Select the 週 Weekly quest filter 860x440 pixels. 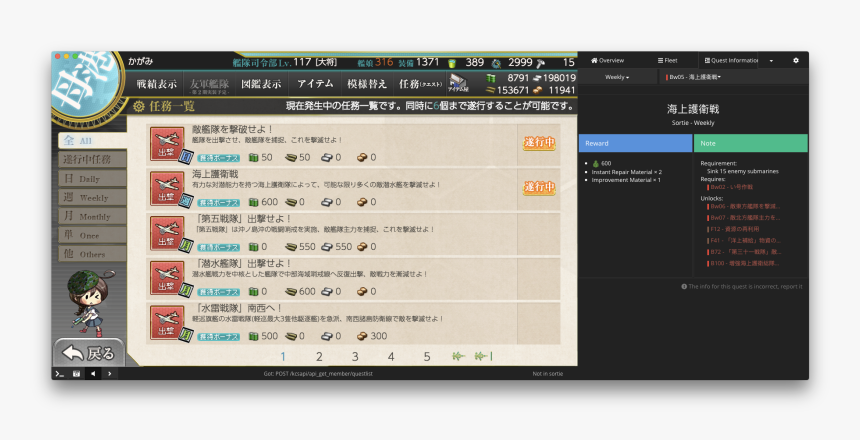point(92,197)
